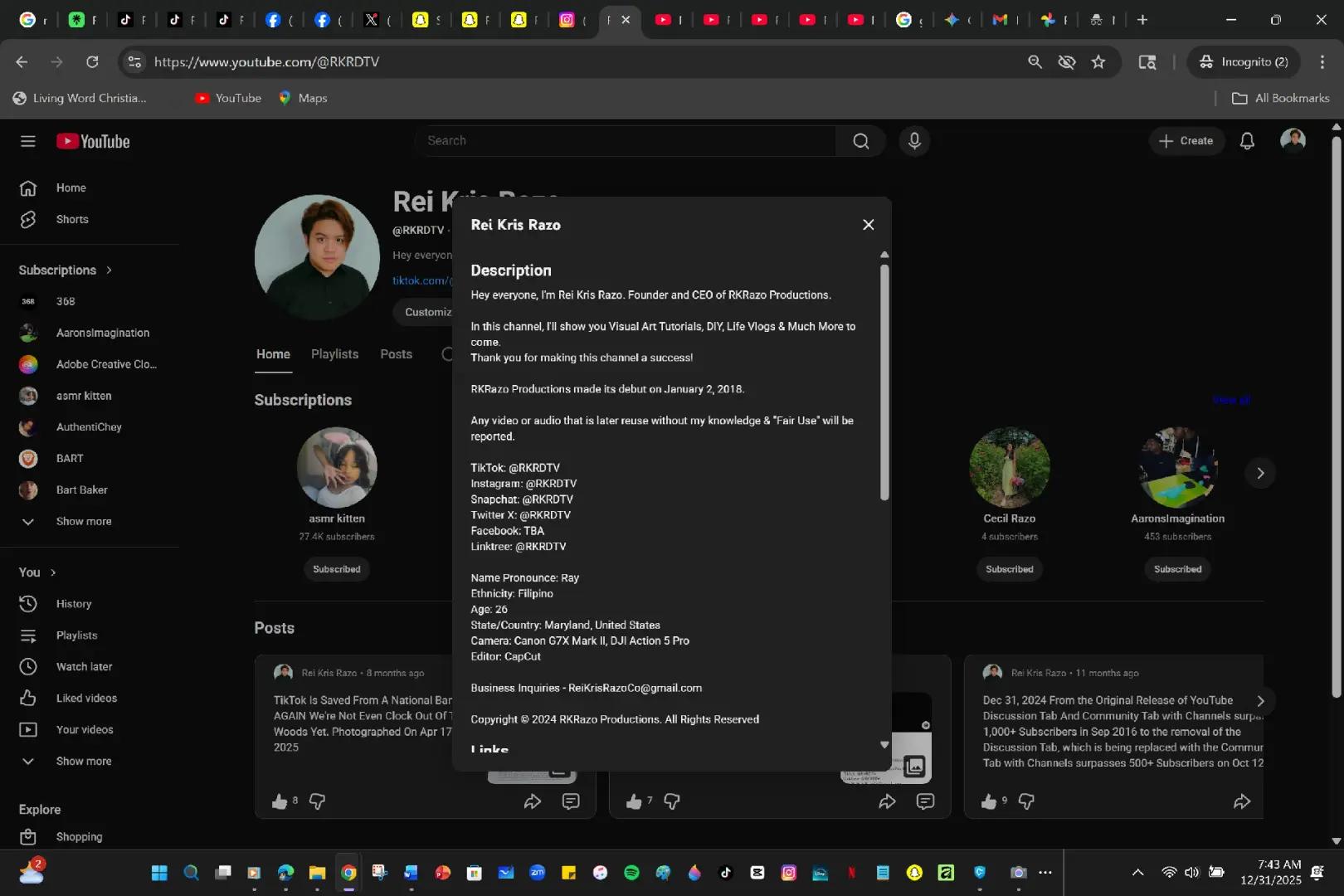Open the tiktok.com channel link
Screen dimensions: 1344x896
[421, 280]
